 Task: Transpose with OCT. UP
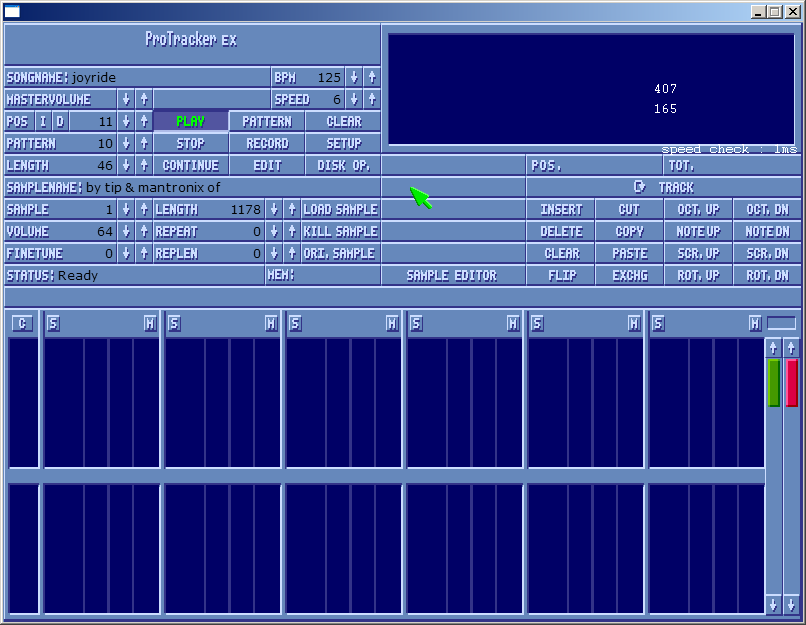tap(698, 209)
